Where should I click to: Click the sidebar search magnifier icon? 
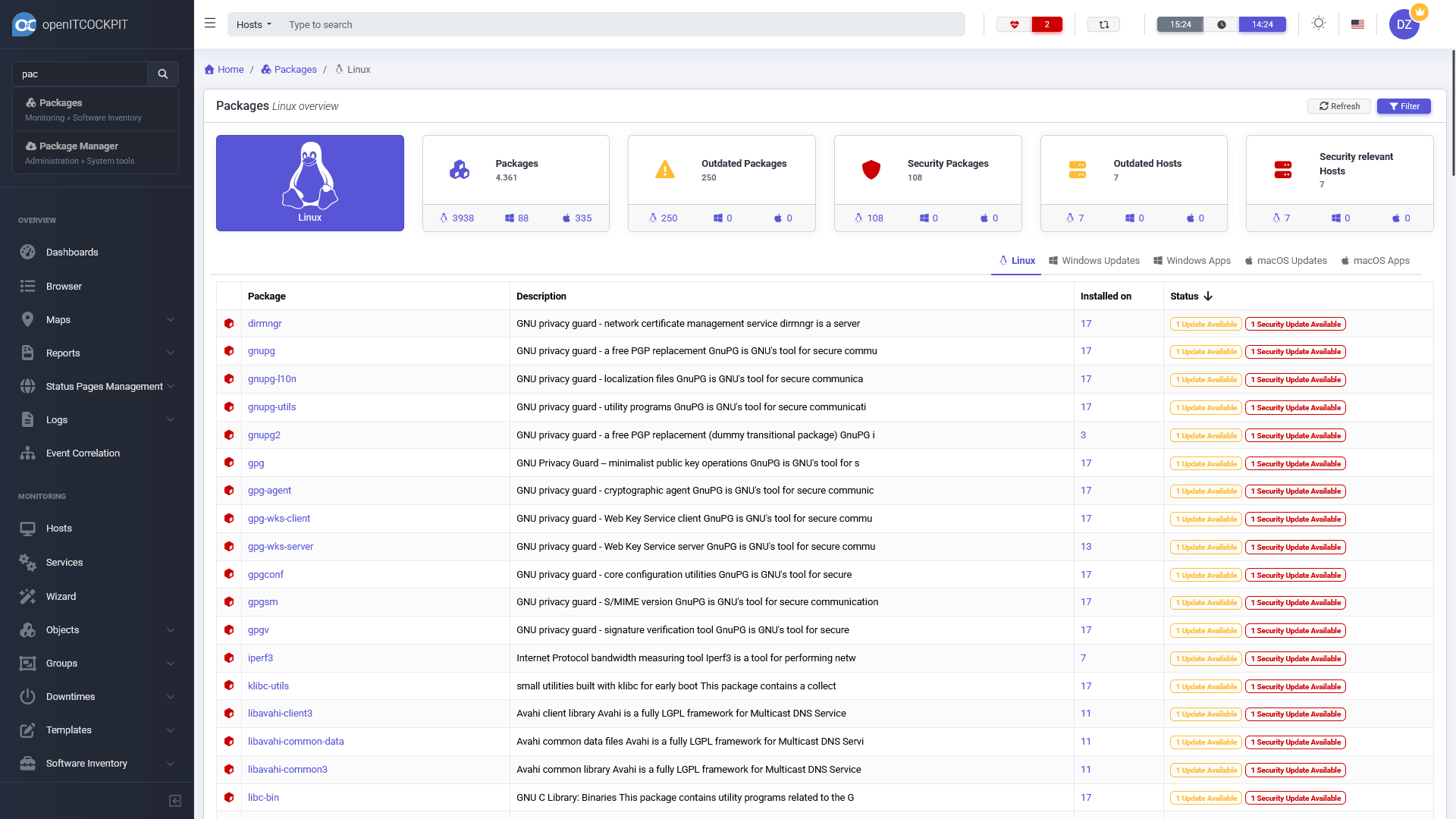click(162, 74)
